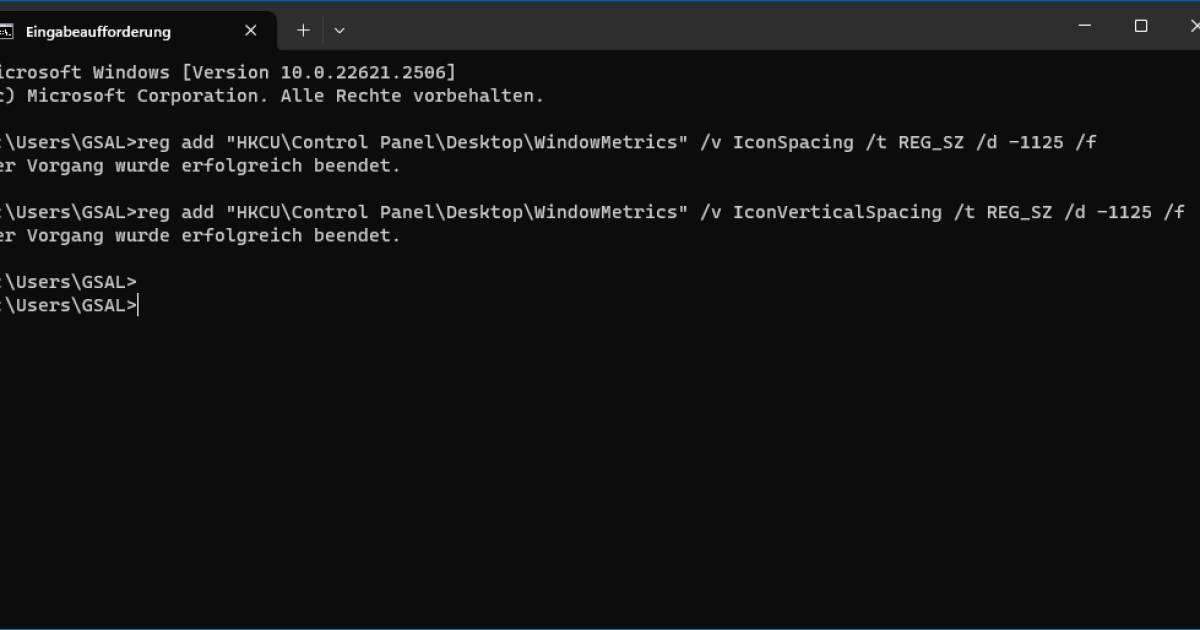The width and height of the screenshot is (1200, 630).
Task: Click the empty title bar area right of the tabs
Action: (x=700, y=27)
